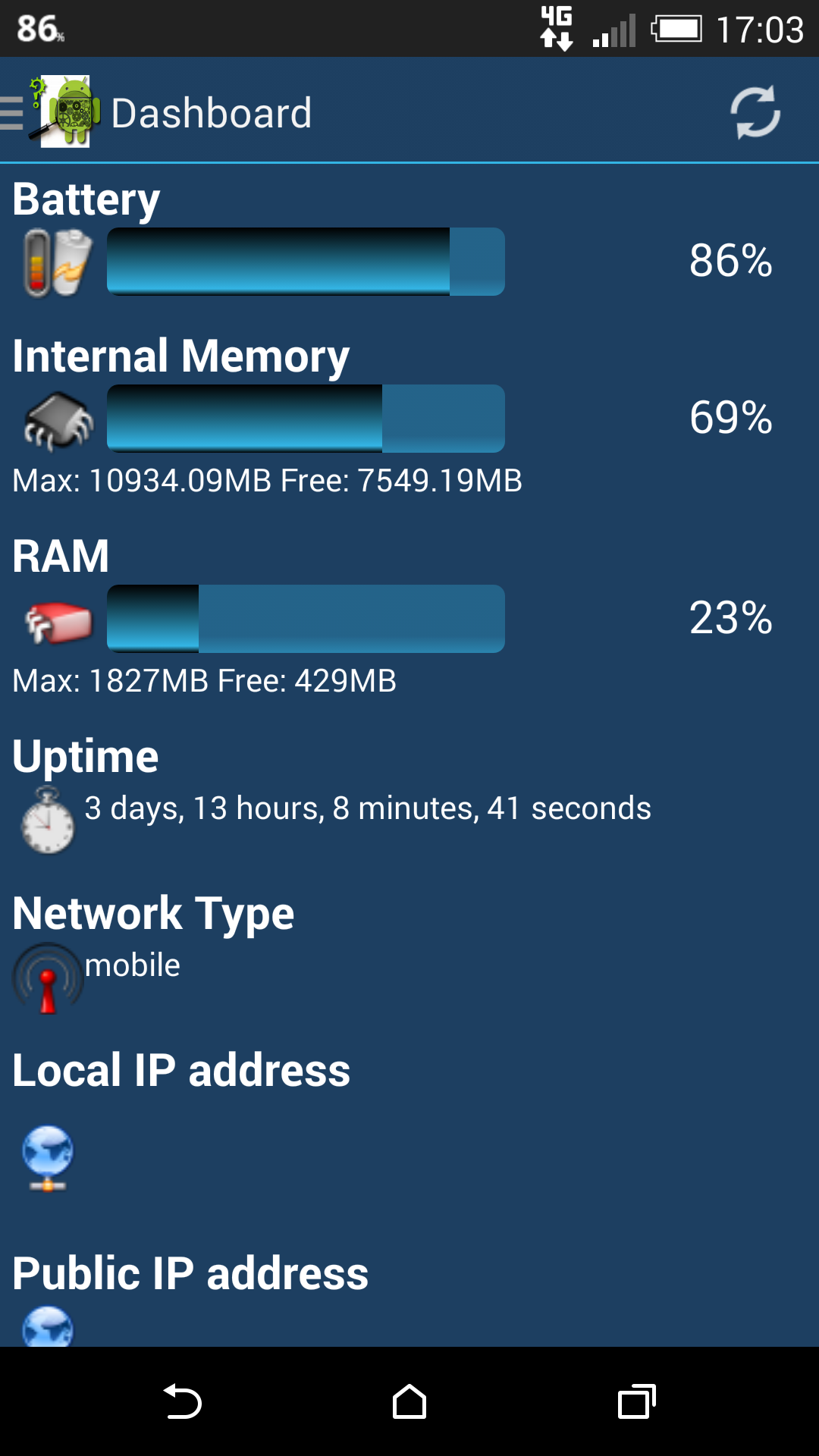Tap the refresh icon in the toolbar
This screenshot has width=819, height=1456.
755,113
